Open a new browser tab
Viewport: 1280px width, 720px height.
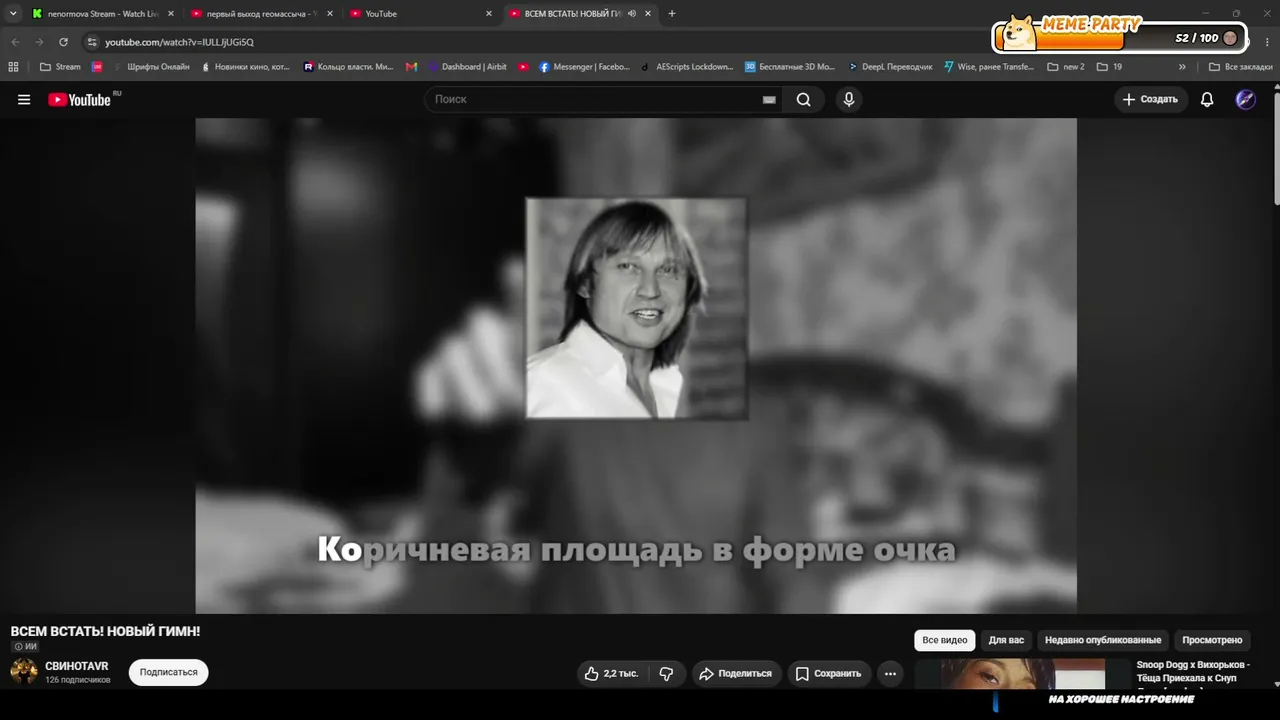[x=672, y=14]
